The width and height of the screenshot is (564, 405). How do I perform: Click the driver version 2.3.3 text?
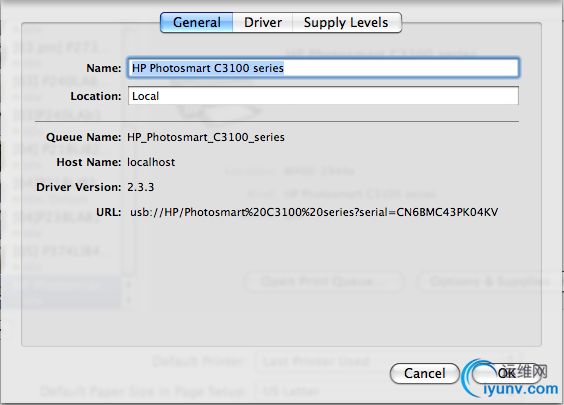coord(141,187)
